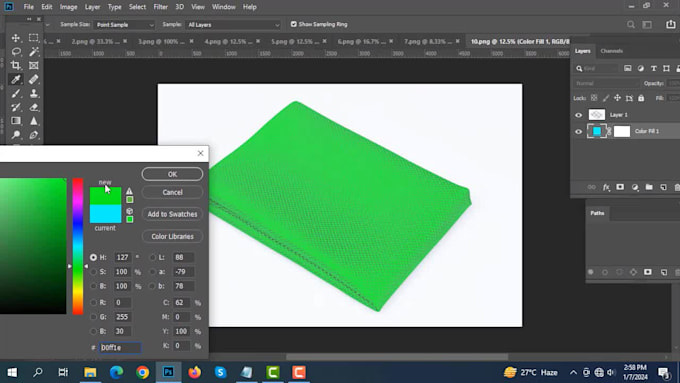Click the fx layer style icon
This screenshot has height=383, width=680.
click(606, 187)
